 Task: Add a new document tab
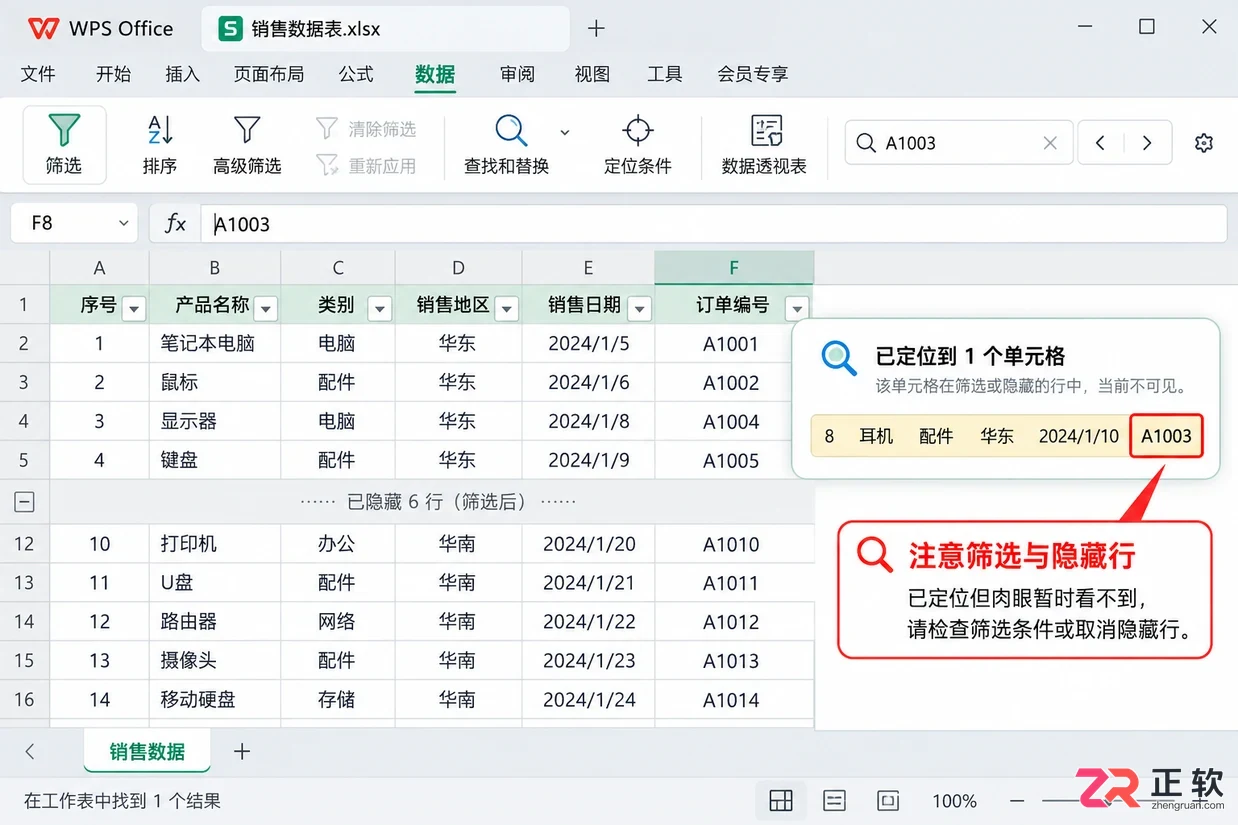596,29
